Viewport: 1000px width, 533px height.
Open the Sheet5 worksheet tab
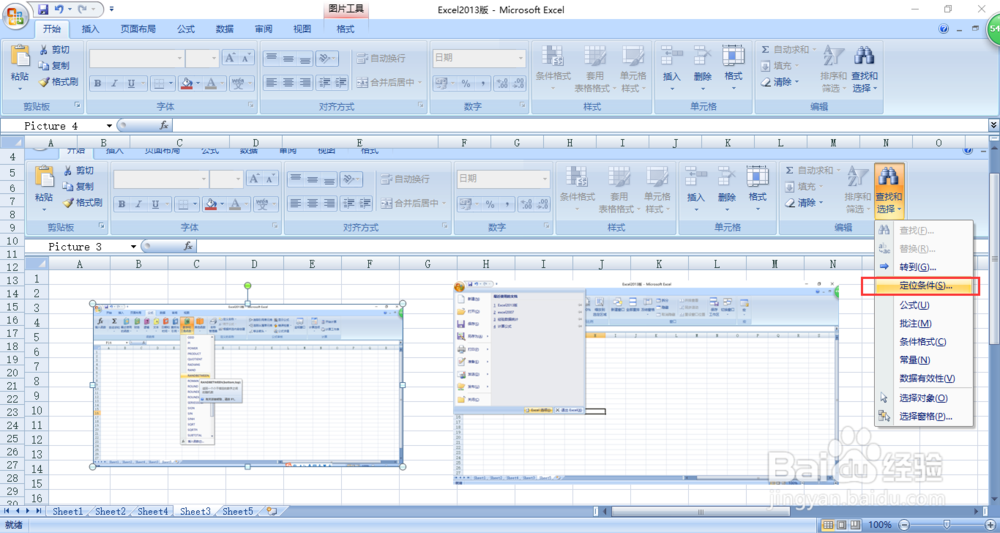237,511
